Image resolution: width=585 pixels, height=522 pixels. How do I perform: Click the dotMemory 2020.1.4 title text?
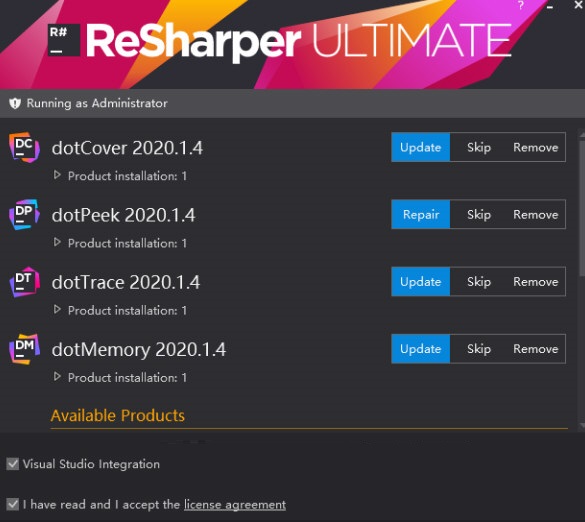(x=139, y=350)
